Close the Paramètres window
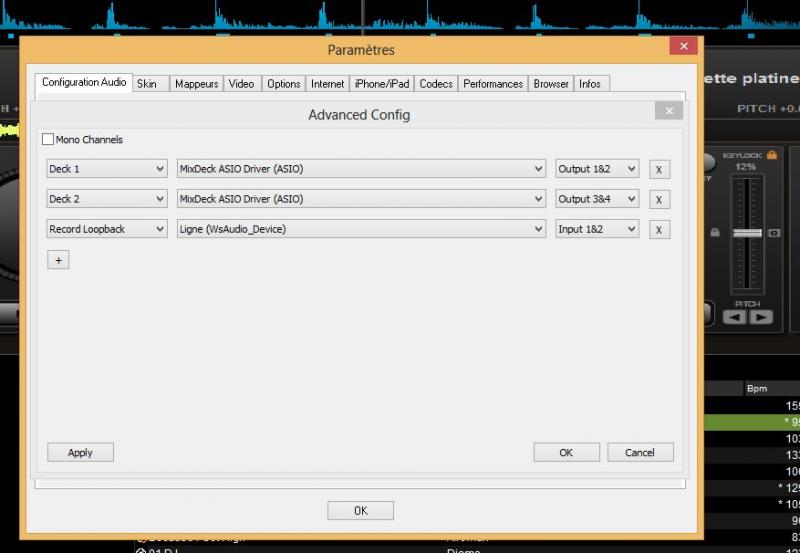The width and height of the screenshot is (800, 553). click(x=684, y=46)
